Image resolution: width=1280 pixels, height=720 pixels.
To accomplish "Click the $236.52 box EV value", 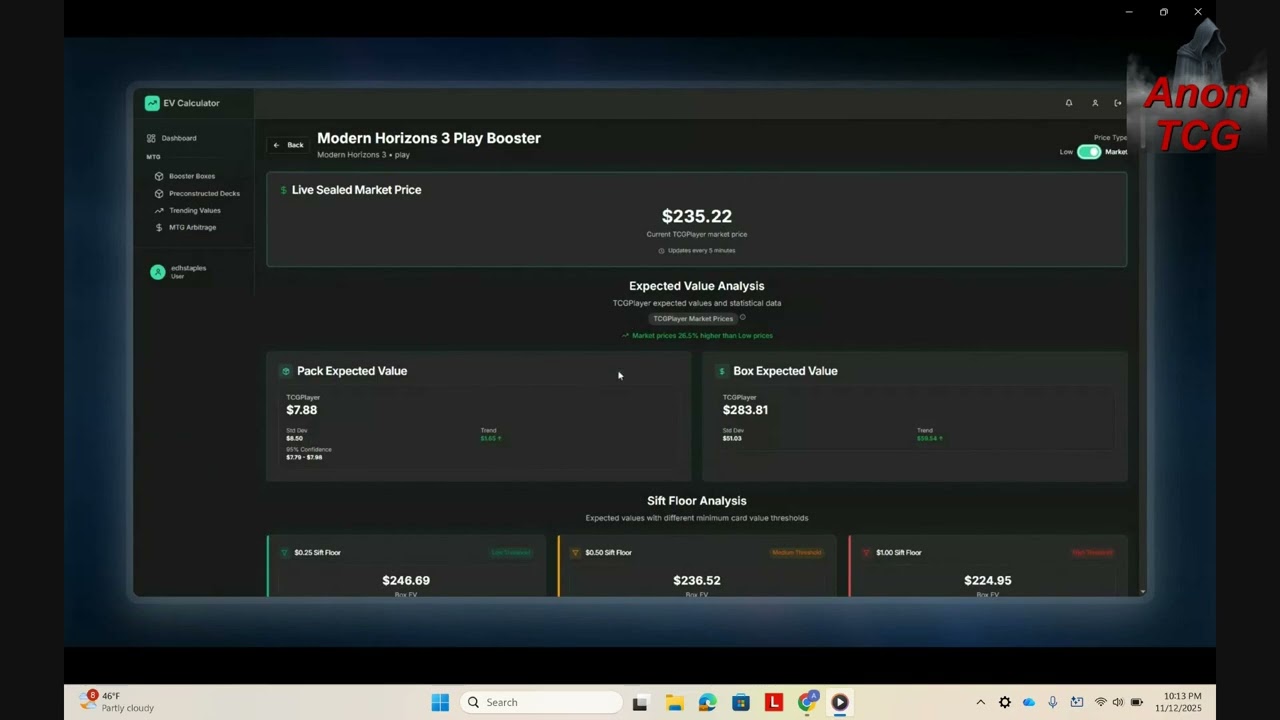I will pos(697,580).
